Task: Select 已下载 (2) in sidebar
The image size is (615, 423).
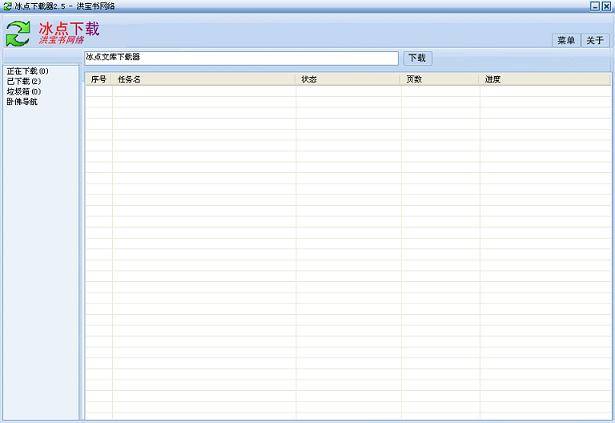Action: pyautogui.click(x=24, y=81)
